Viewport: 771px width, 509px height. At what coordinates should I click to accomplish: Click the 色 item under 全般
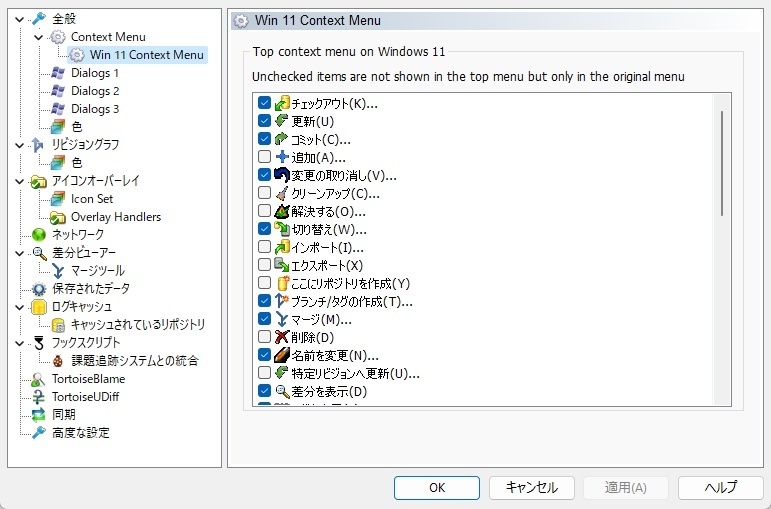[x=77, y=127]
